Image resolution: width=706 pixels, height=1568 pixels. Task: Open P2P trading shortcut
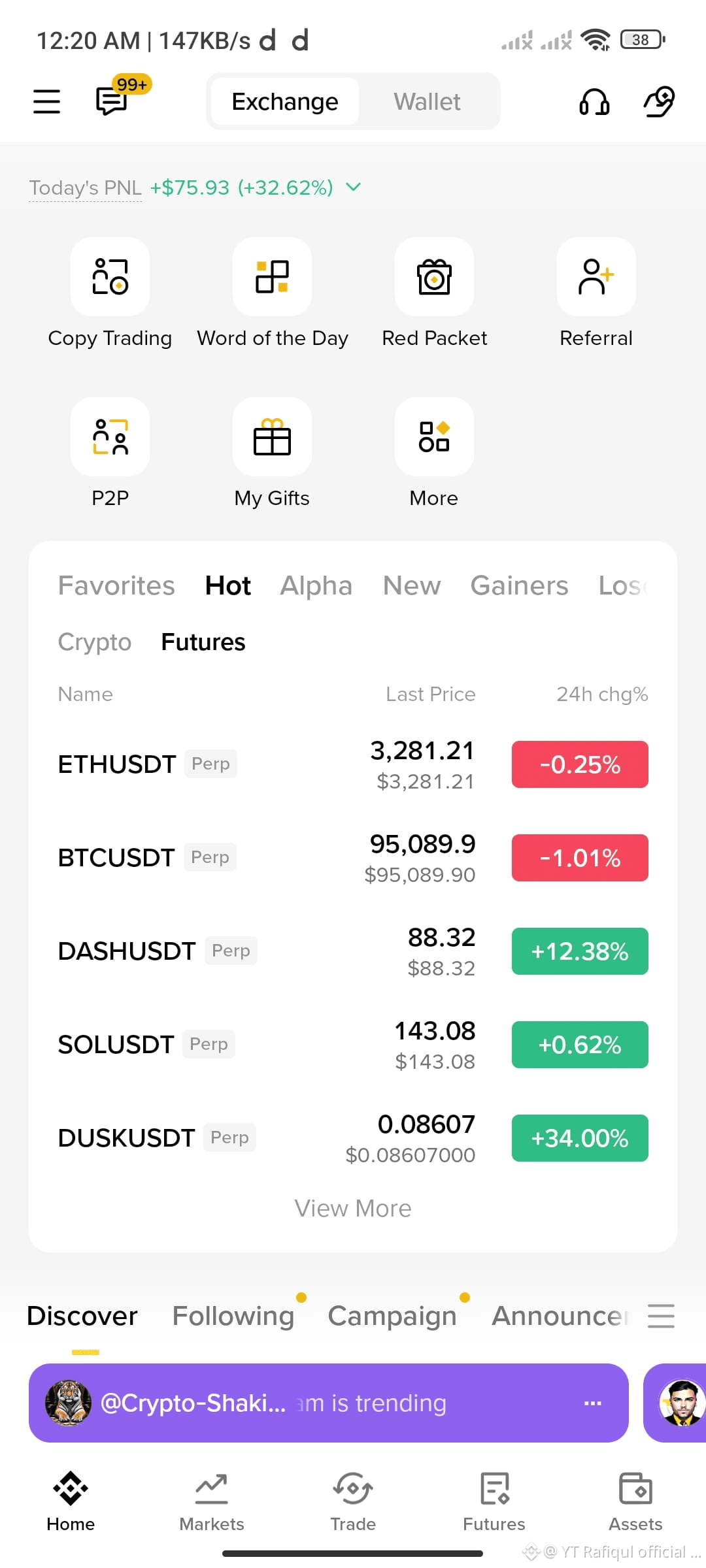coord(110,437)
